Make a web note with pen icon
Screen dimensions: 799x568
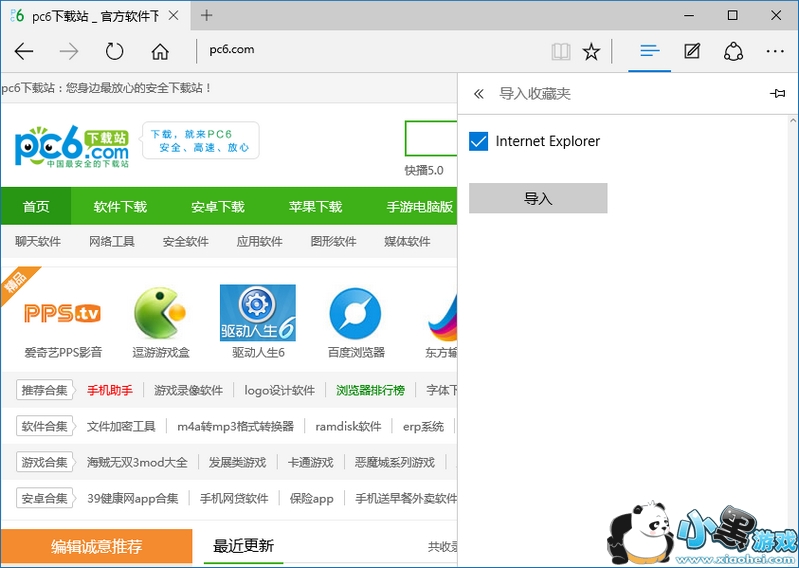pyautogui.click(x=691, y=51)
